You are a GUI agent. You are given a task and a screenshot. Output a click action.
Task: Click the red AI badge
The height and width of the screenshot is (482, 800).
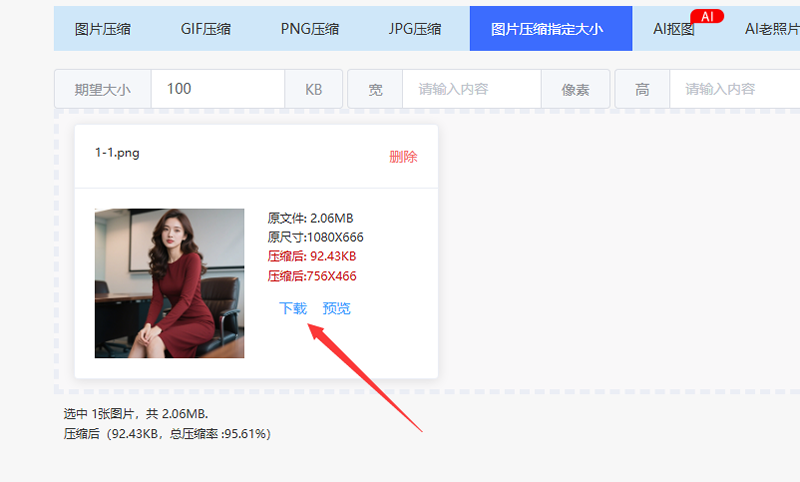pos(707,16)
